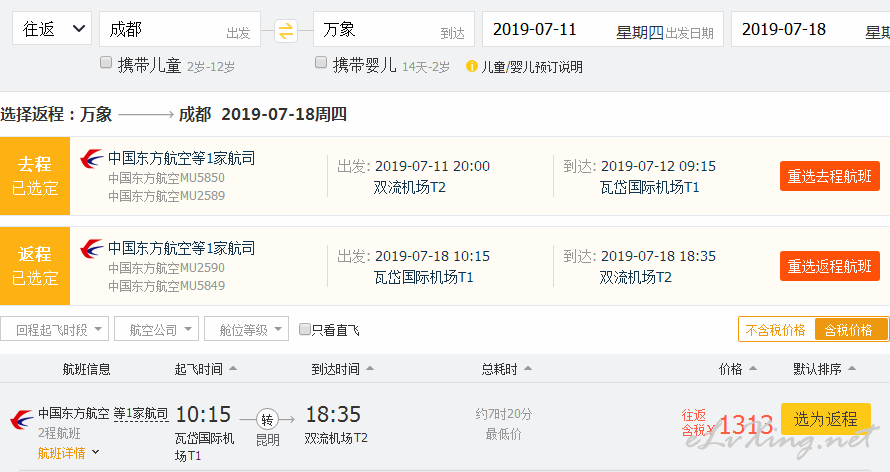Click the 成都 departure city field
The width and height of the screenshot is (890, 472).
pyautogui.click(x=180, y=29)
